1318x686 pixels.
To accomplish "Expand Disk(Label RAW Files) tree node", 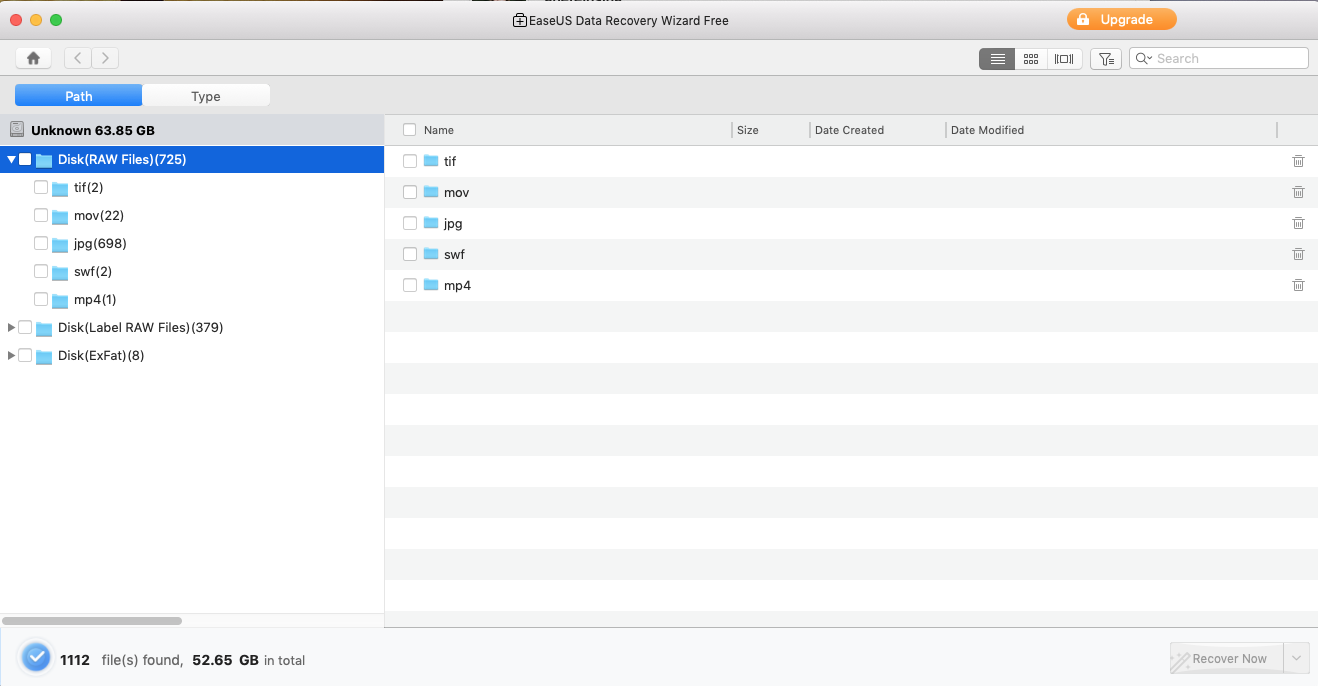I will coord(11,327).
